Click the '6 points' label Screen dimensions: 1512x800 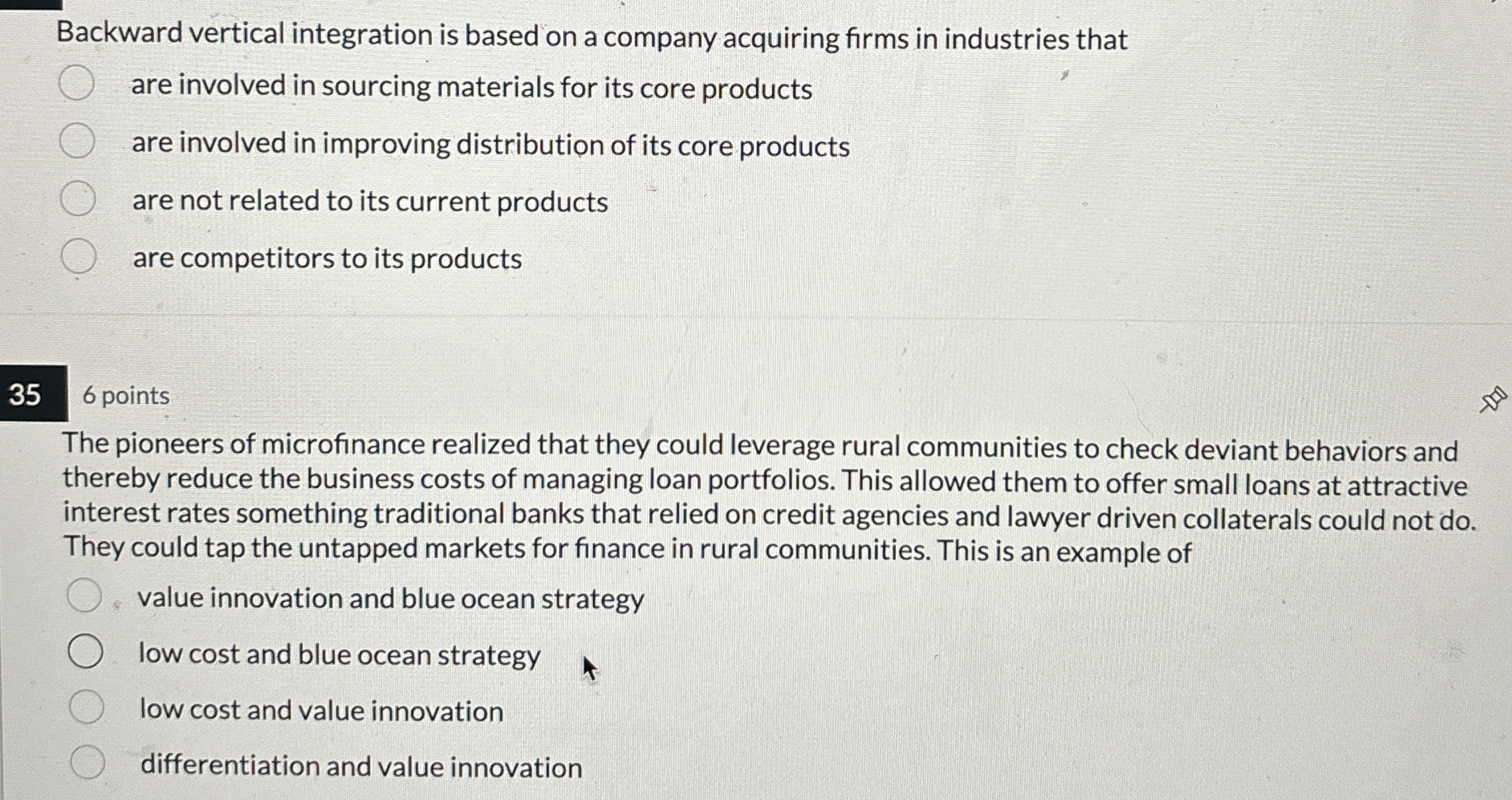click(x=126, y=395)
